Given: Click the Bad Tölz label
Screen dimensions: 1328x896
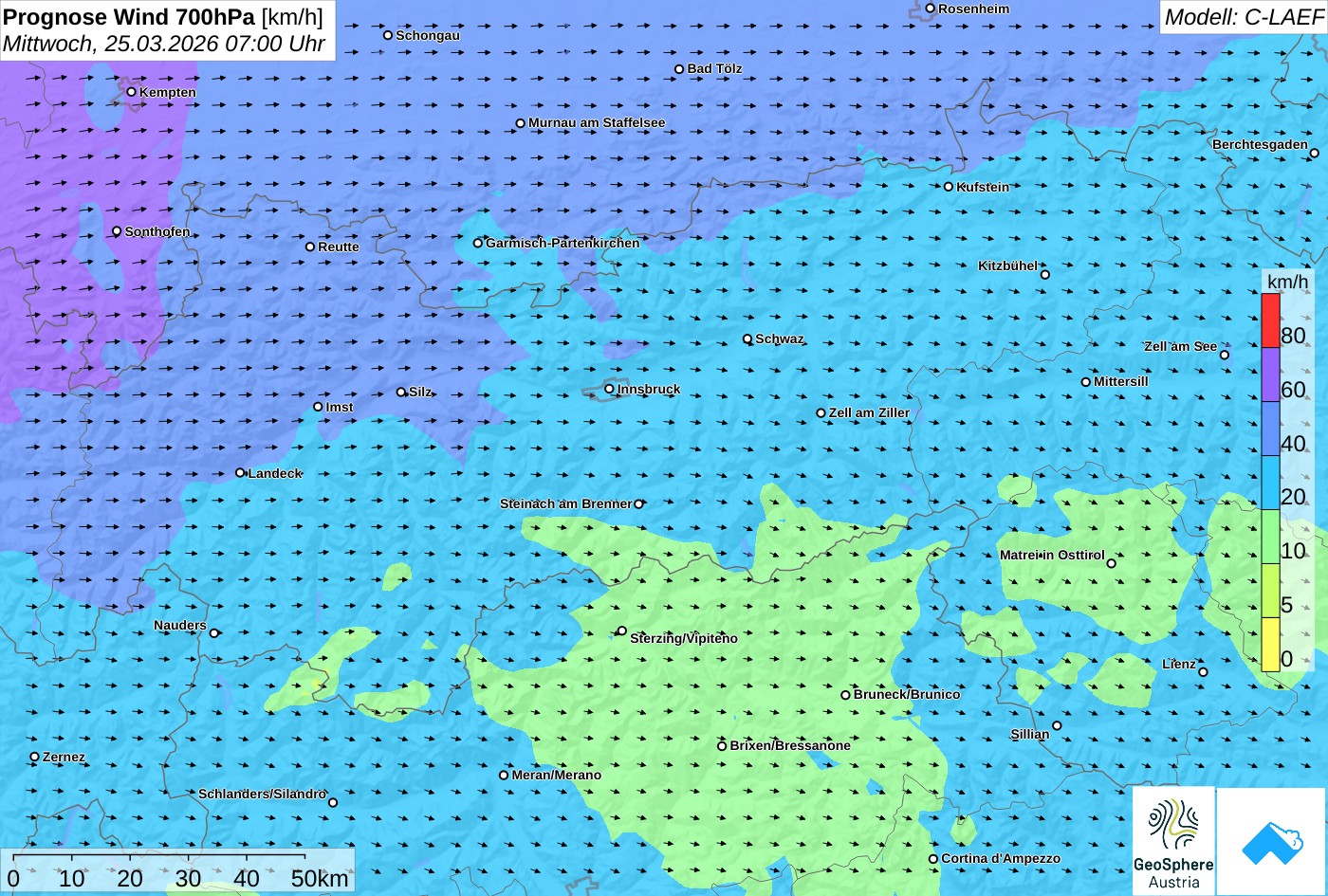Looking at the screenshot, I should (714, 68).
